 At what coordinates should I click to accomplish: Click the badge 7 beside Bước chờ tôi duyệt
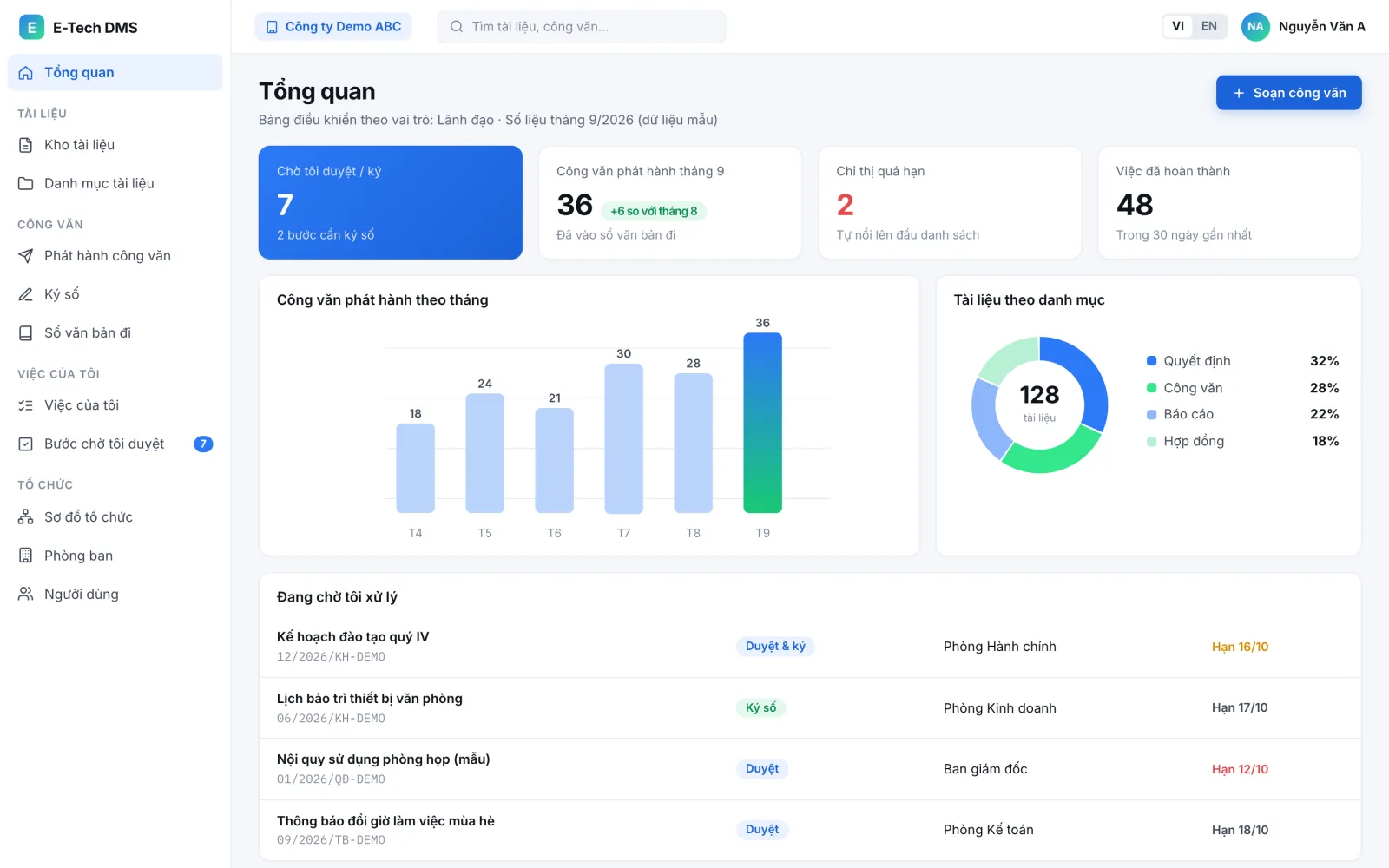point(203,444)
